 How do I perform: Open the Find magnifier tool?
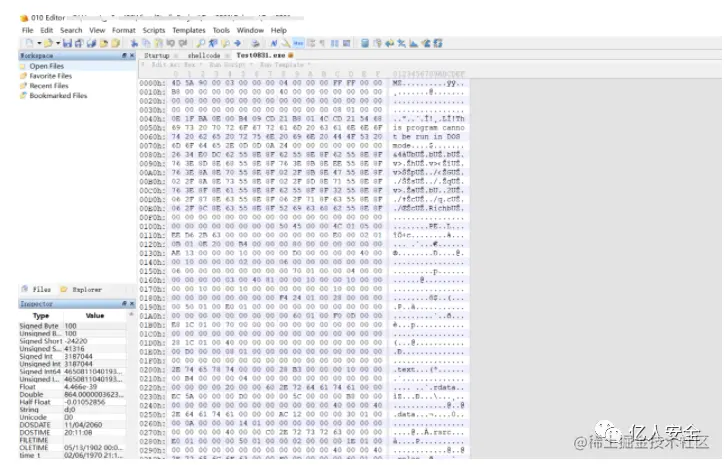(x=200, y=43)
